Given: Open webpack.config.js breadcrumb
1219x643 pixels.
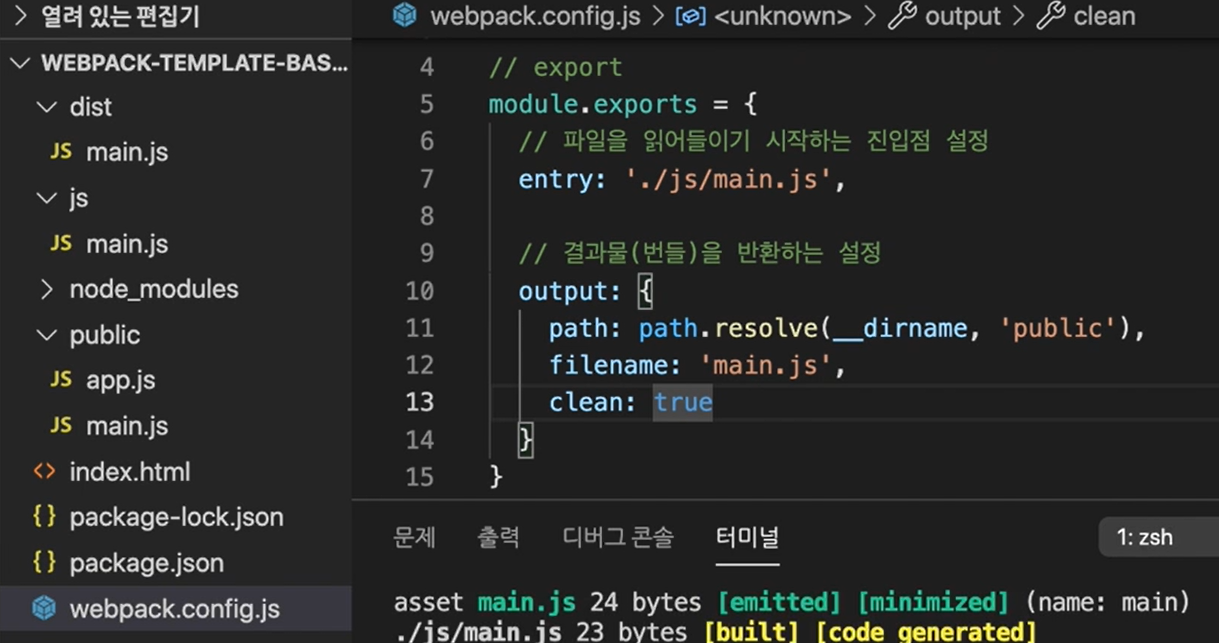Looking at the screenshot, I should click(x=536, y=17).
